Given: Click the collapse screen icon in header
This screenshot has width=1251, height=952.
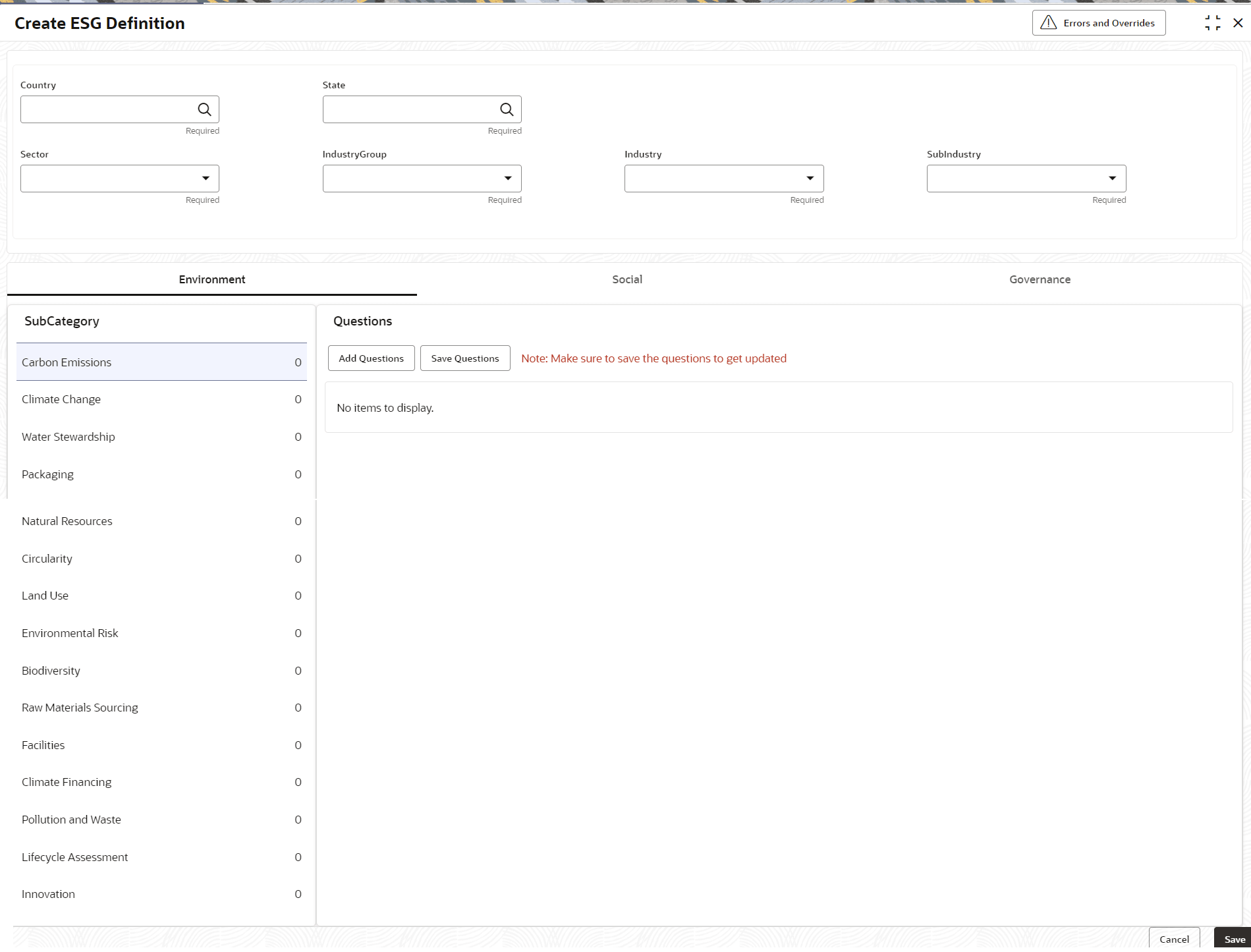Looking at the screenshot, I should coord(1212,23).
